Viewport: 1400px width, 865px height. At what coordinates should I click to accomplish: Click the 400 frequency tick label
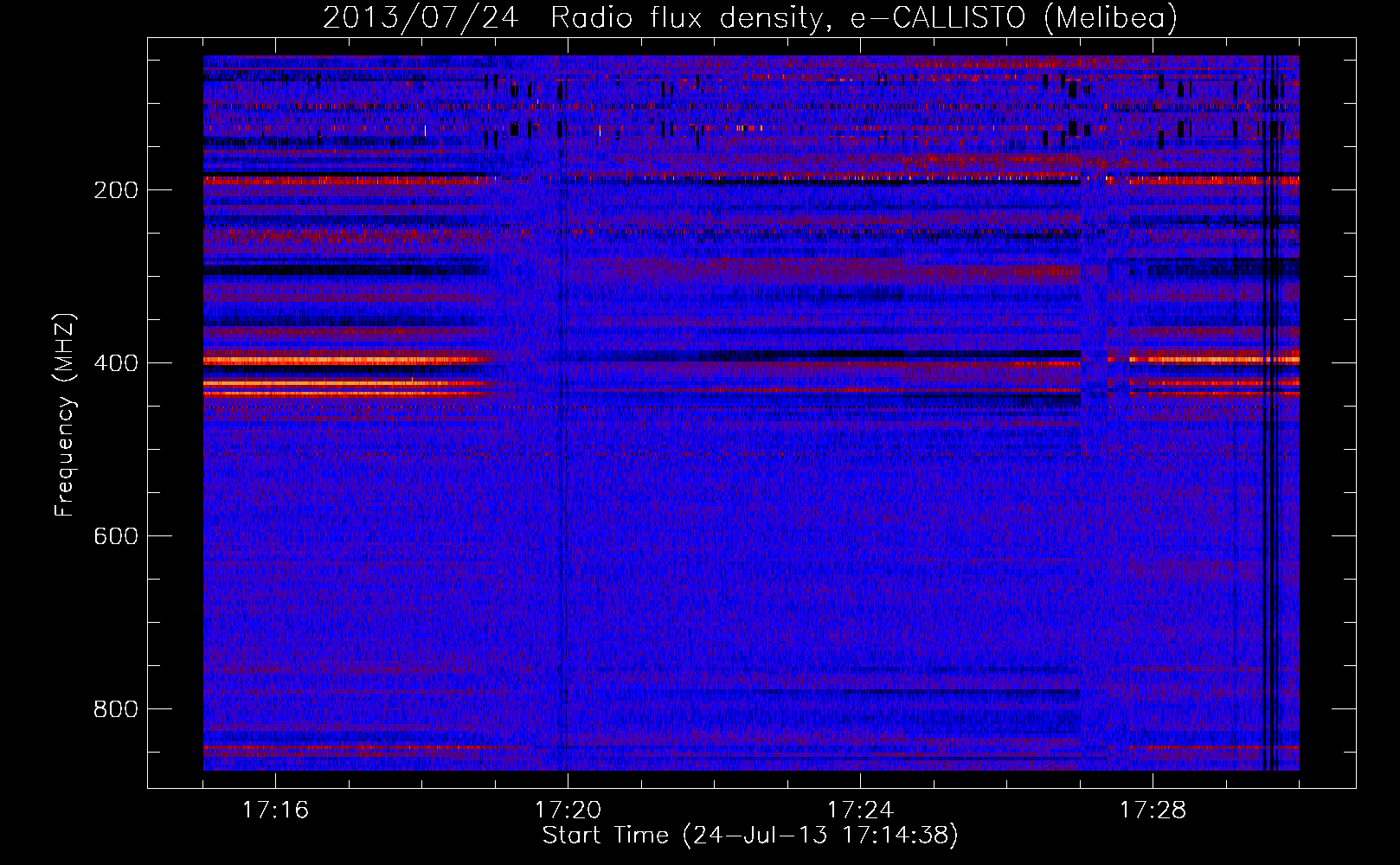[x=116, y=363]
